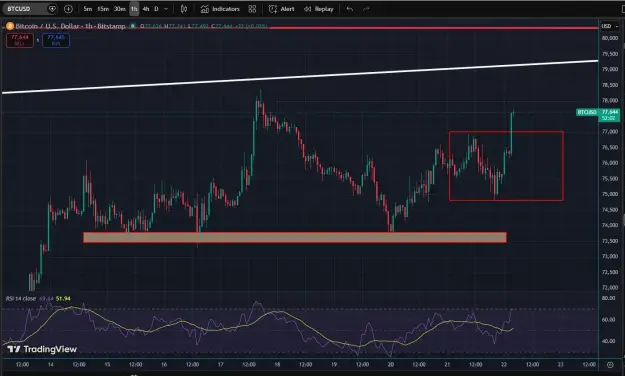
Task: Click the plus compare symbol icon
Action: pos(68,9)
